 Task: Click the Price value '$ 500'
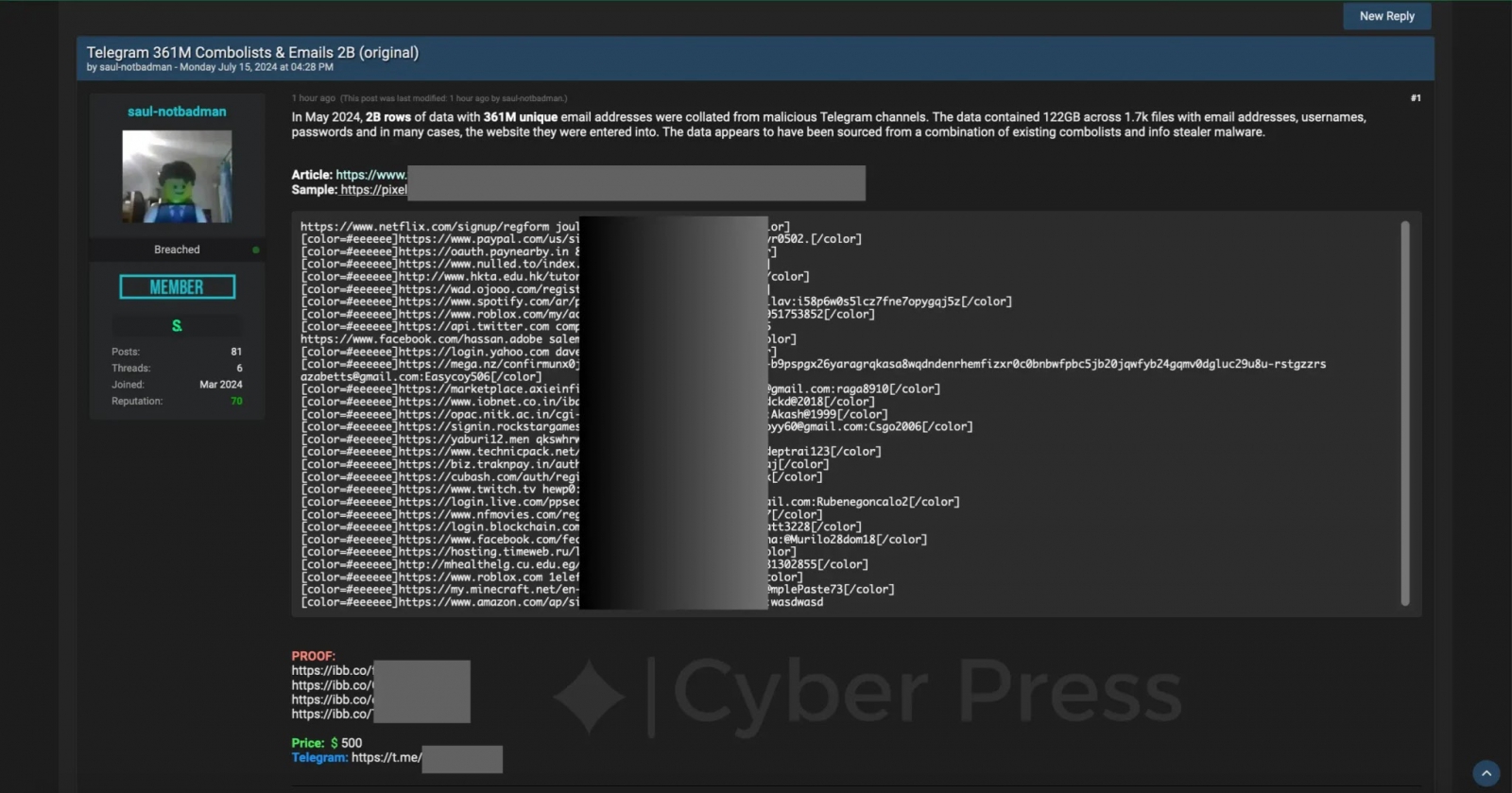[x=346, y=743]
